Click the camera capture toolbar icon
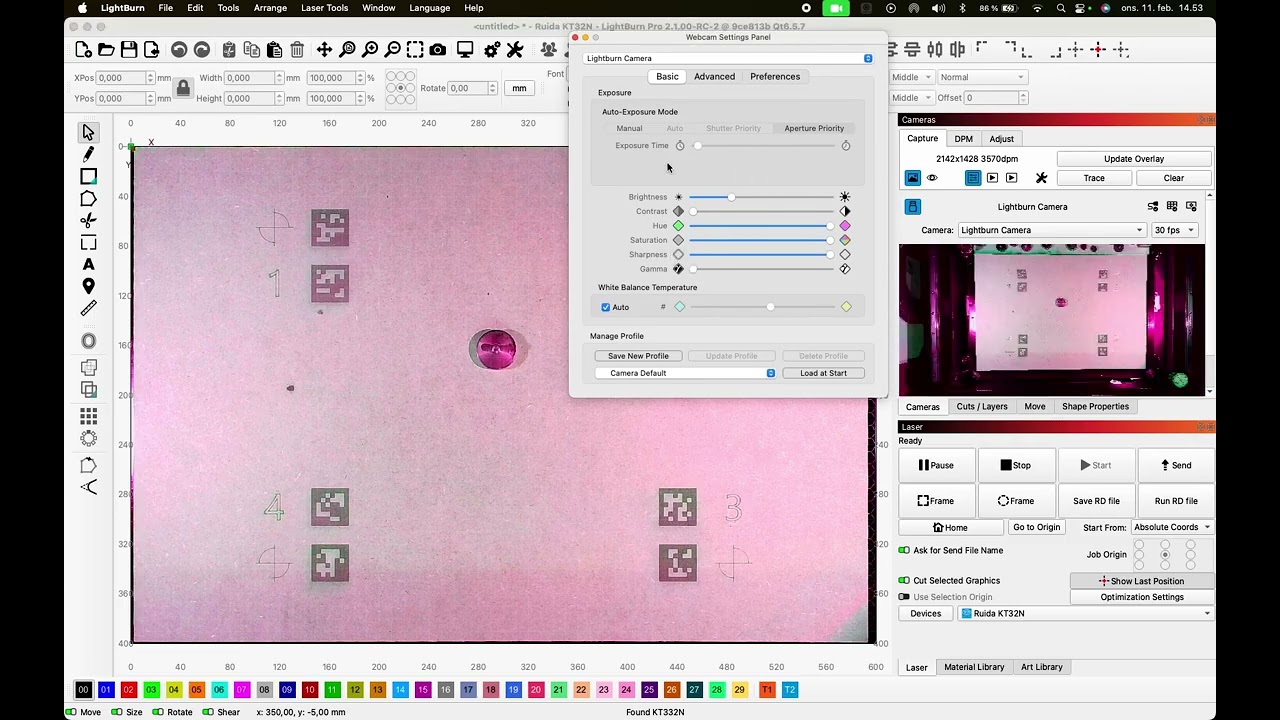This screenshot has height=720, width=1280. [438, 50]
